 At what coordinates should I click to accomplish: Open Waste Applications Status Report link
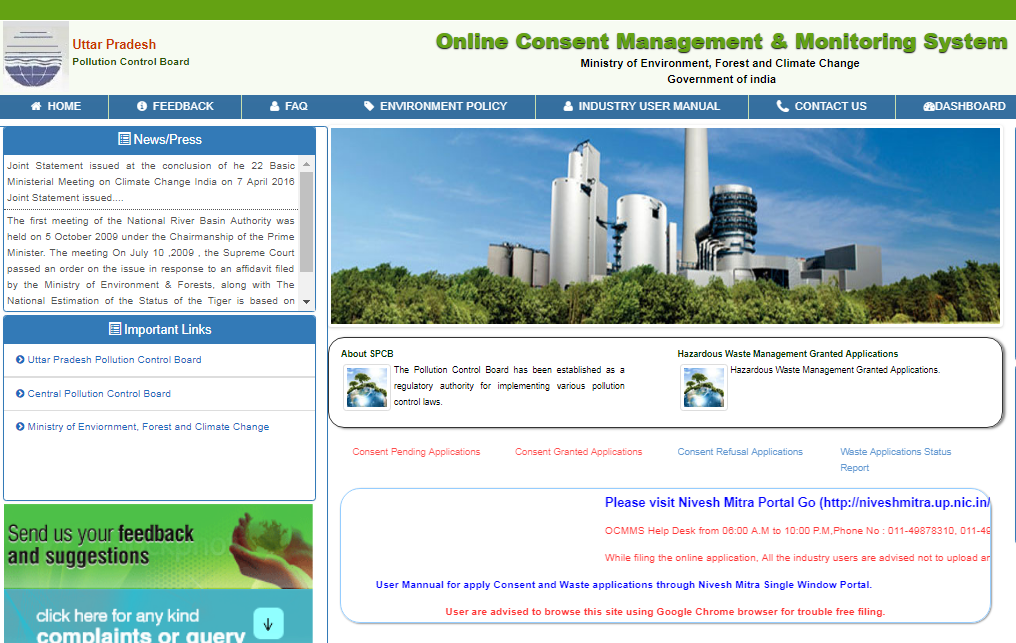(x=895, y=460)
